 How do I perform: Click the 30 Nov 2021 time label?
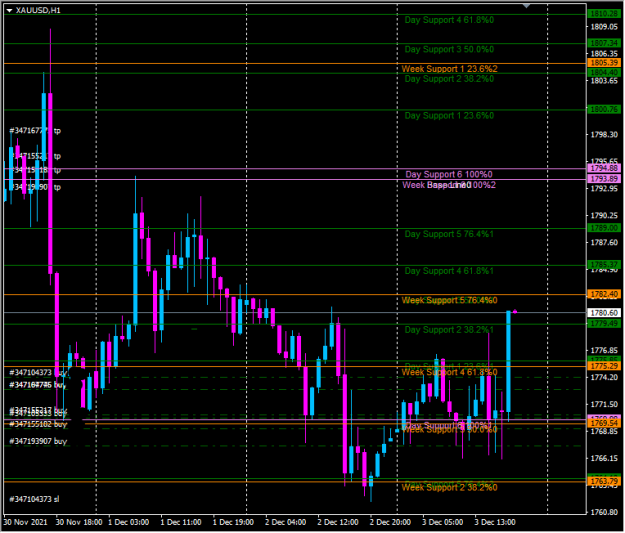coord(26,522)
